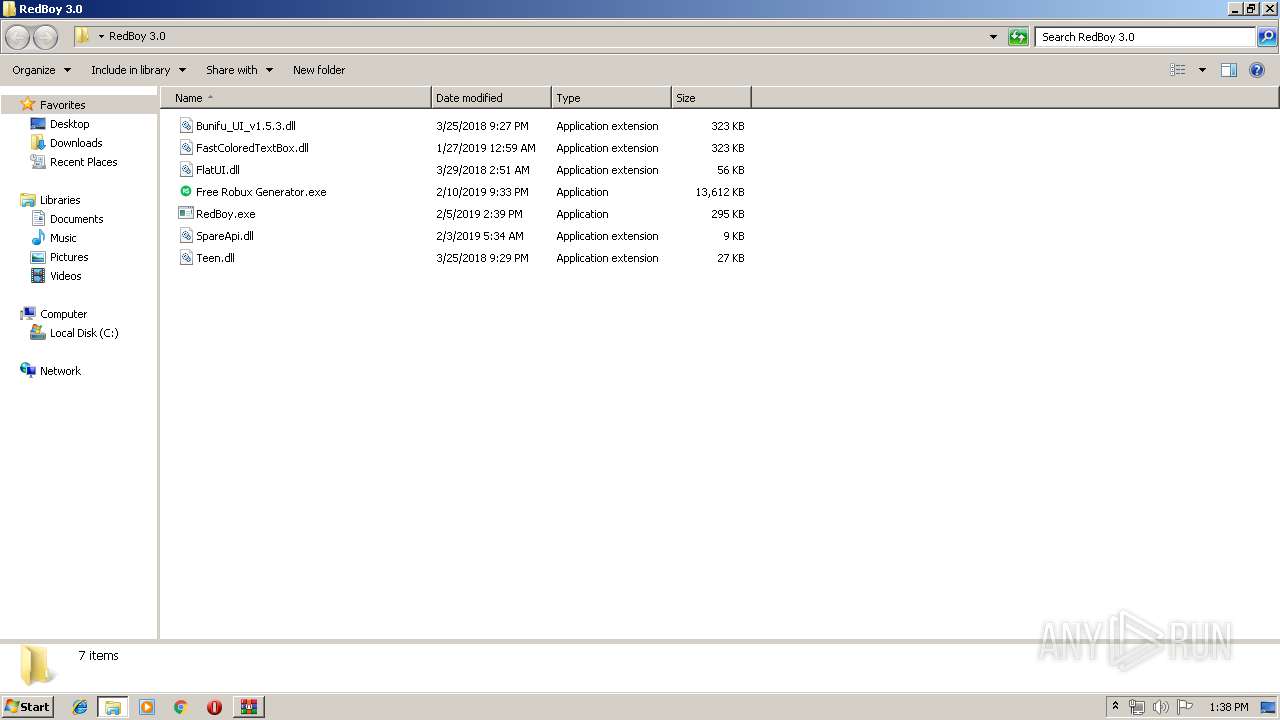Select the RedBoy.exe application icon
This screenshot has height=720, width=1280.
[186, 214]
